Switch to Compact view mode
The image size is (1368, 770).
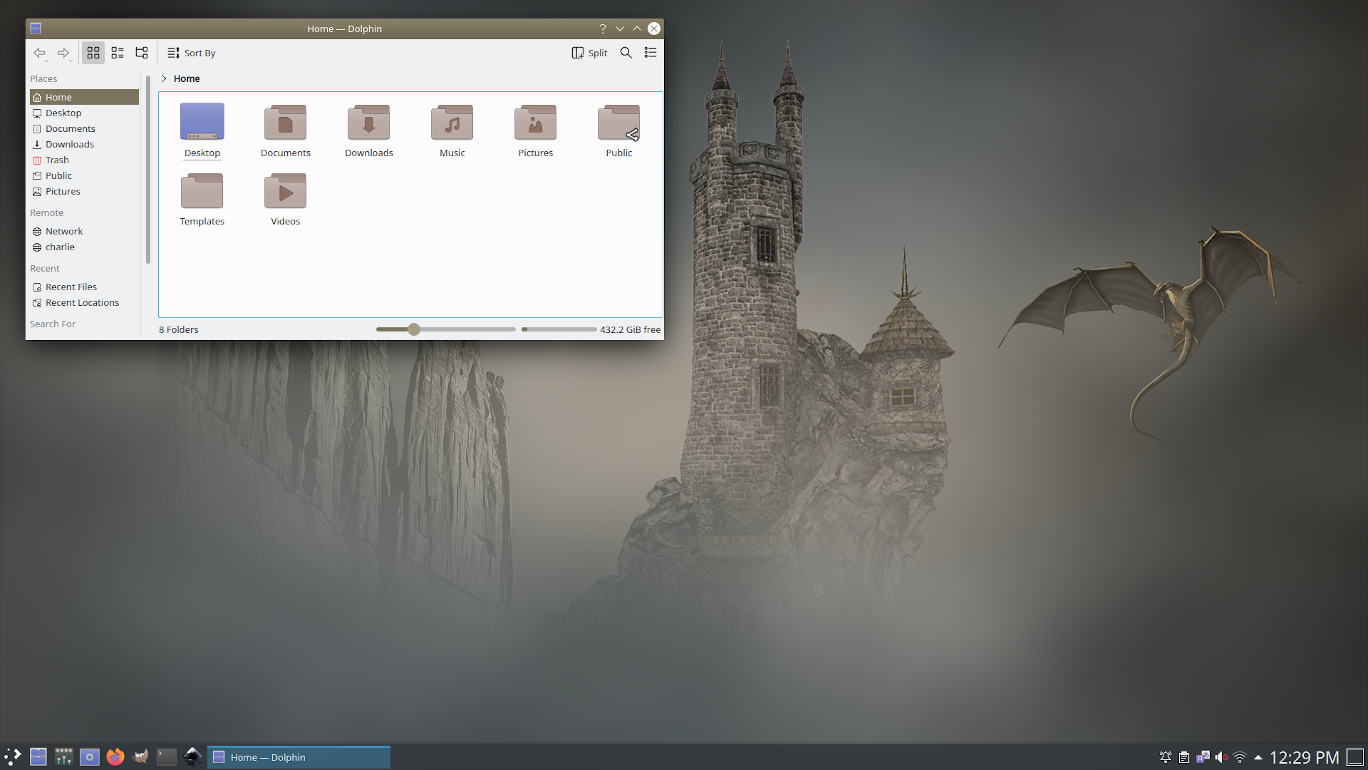[117, 53]
